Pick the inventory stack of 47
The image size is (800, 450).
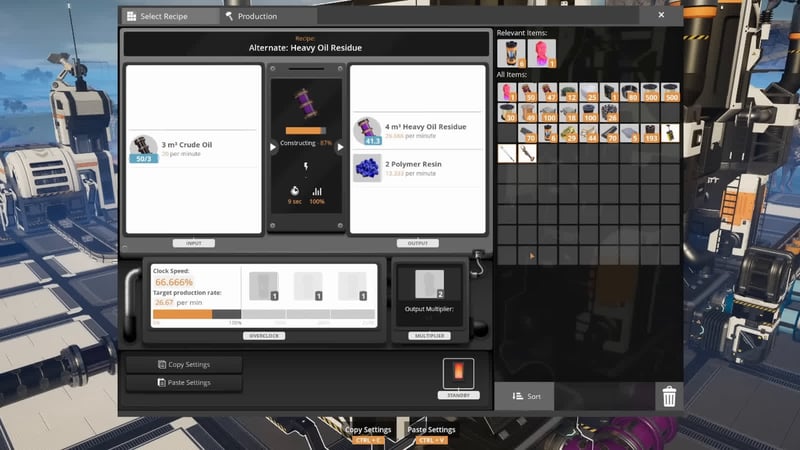pyautogui.click(x=548, y=92)
